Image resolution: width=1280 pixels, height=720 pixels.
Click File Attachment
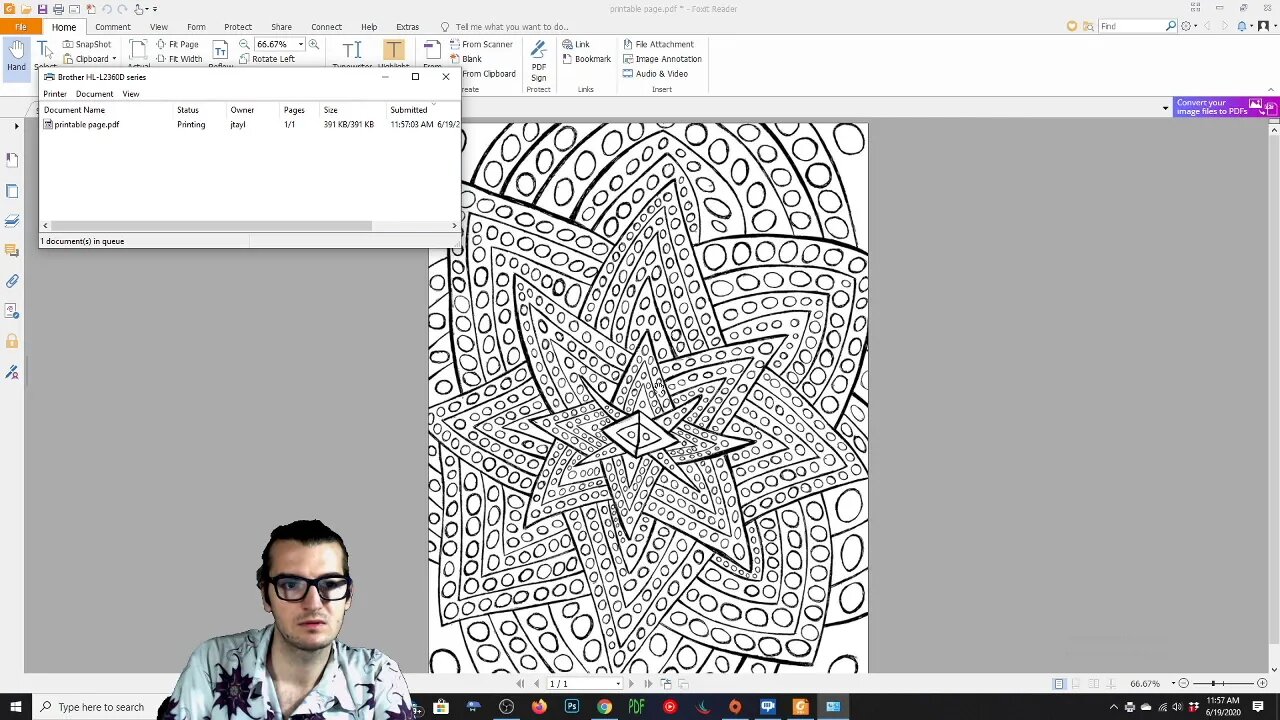[658, 44]
